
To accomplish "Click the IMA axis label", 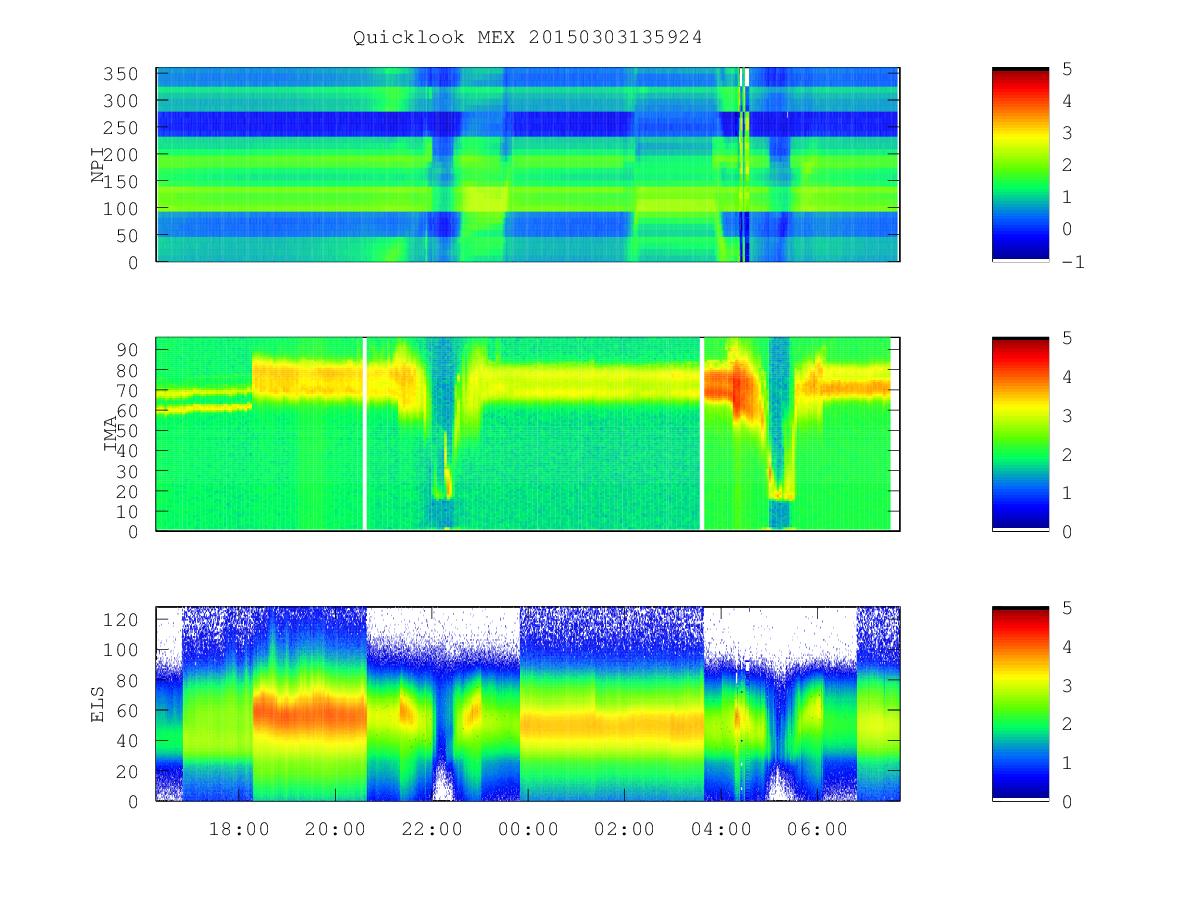I will click(x=112, y=434).
